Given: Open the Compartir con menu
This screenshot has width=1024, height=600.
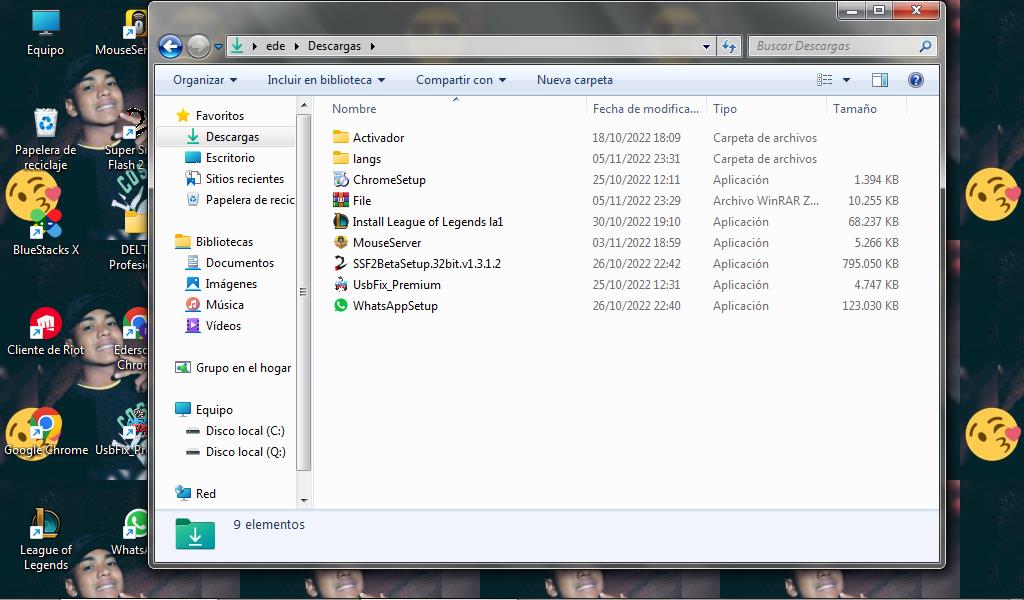Looking at the screenshot, I should pyautogui.click(x=461, y=80).
